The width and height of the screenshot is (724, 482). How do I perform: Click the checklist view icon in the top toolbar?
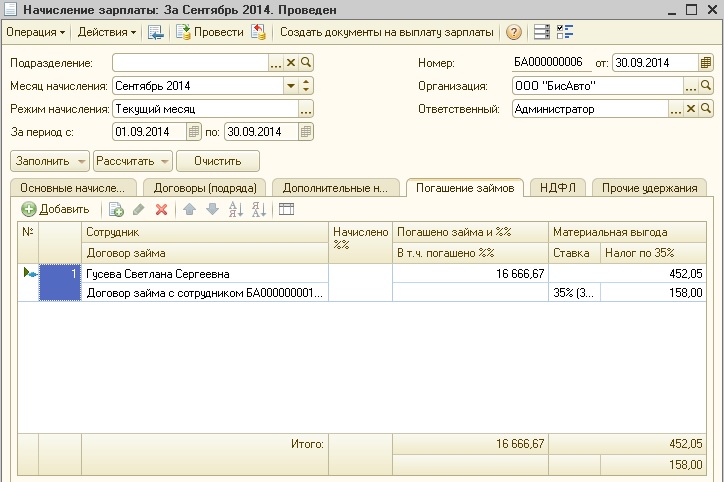click(x=565, y=32)
